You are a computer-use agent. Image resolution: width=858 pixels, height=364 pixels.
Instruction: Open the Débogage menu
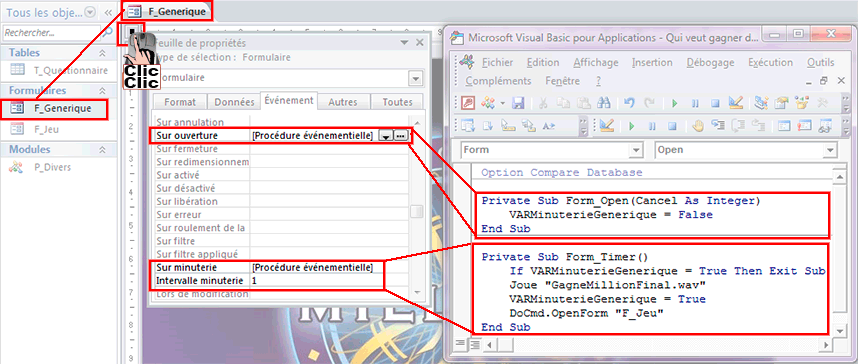710,62
